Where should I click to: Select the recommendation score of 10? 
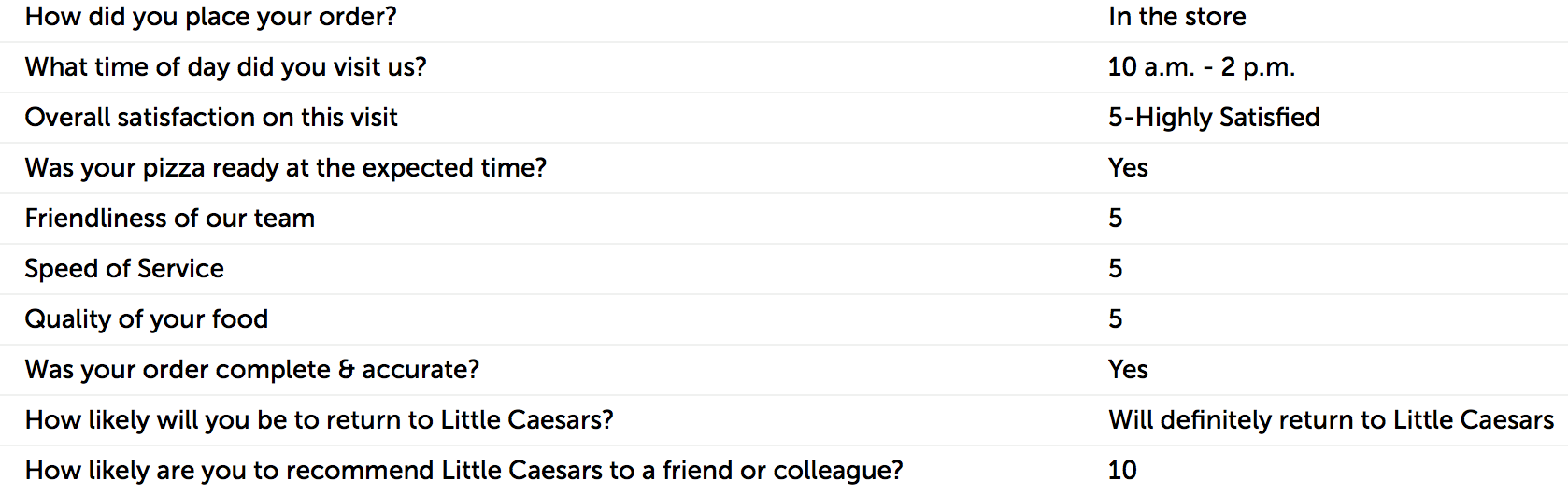coord(1123,471)
